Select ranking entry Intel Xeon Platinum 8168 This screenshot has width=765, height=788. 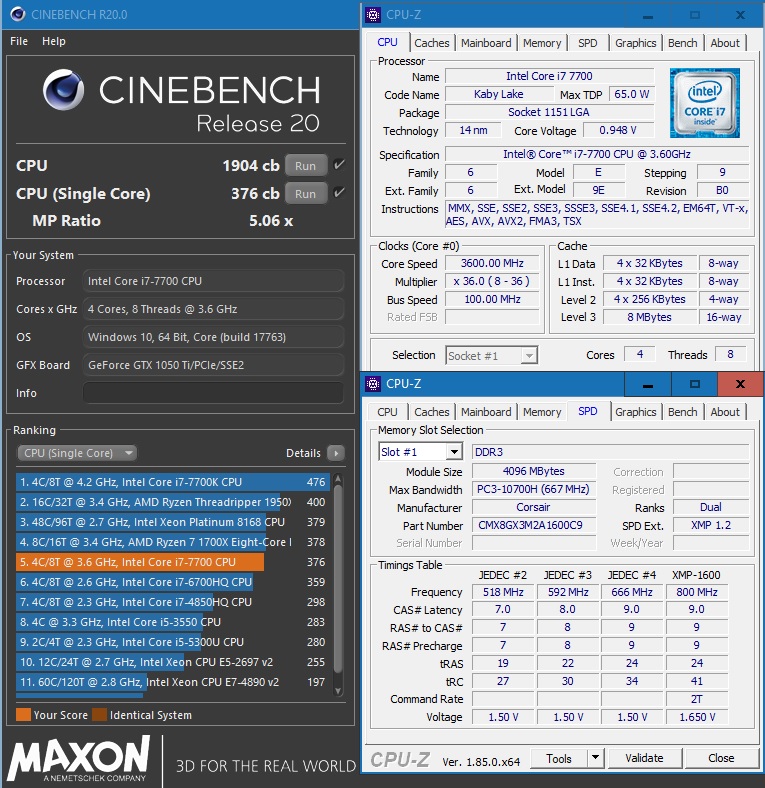pyautogui.click(x=173, y=522)
